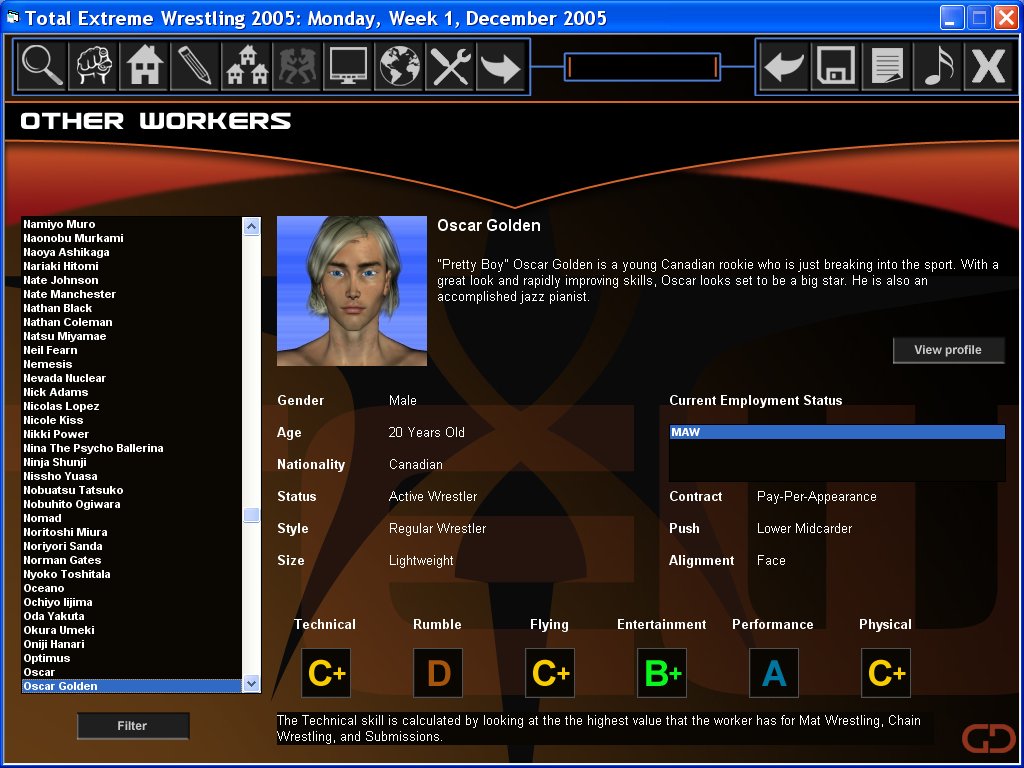The image size is (1024, 768).
Task: Click the floppy disk save icon
Action: pos(835,66)
